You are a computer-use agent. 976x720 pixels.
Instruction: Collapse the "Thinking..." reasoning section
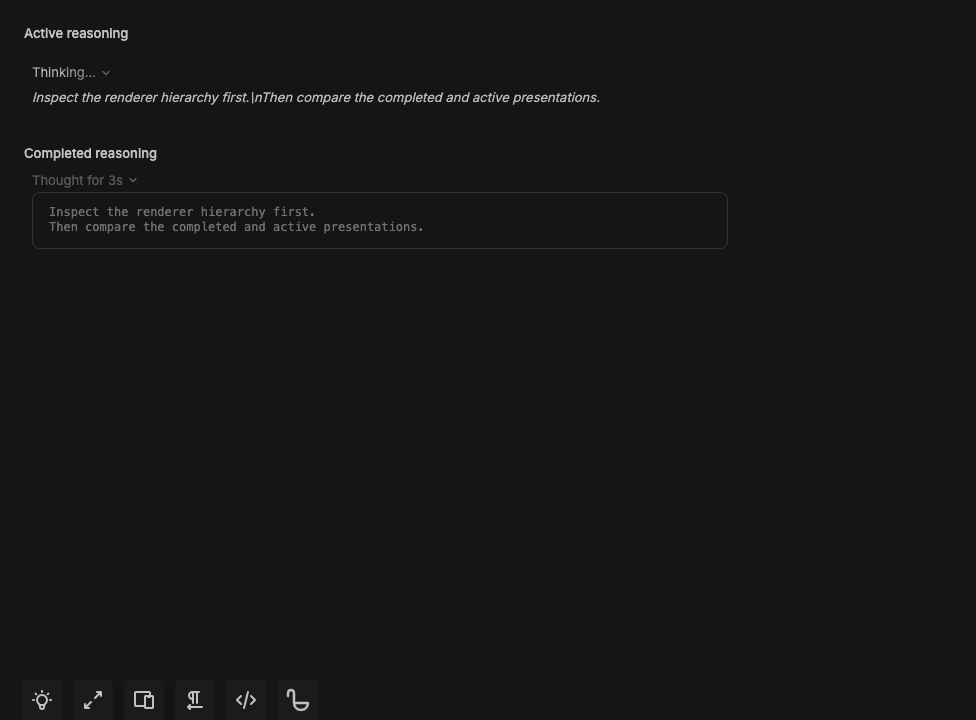[71, 73]
